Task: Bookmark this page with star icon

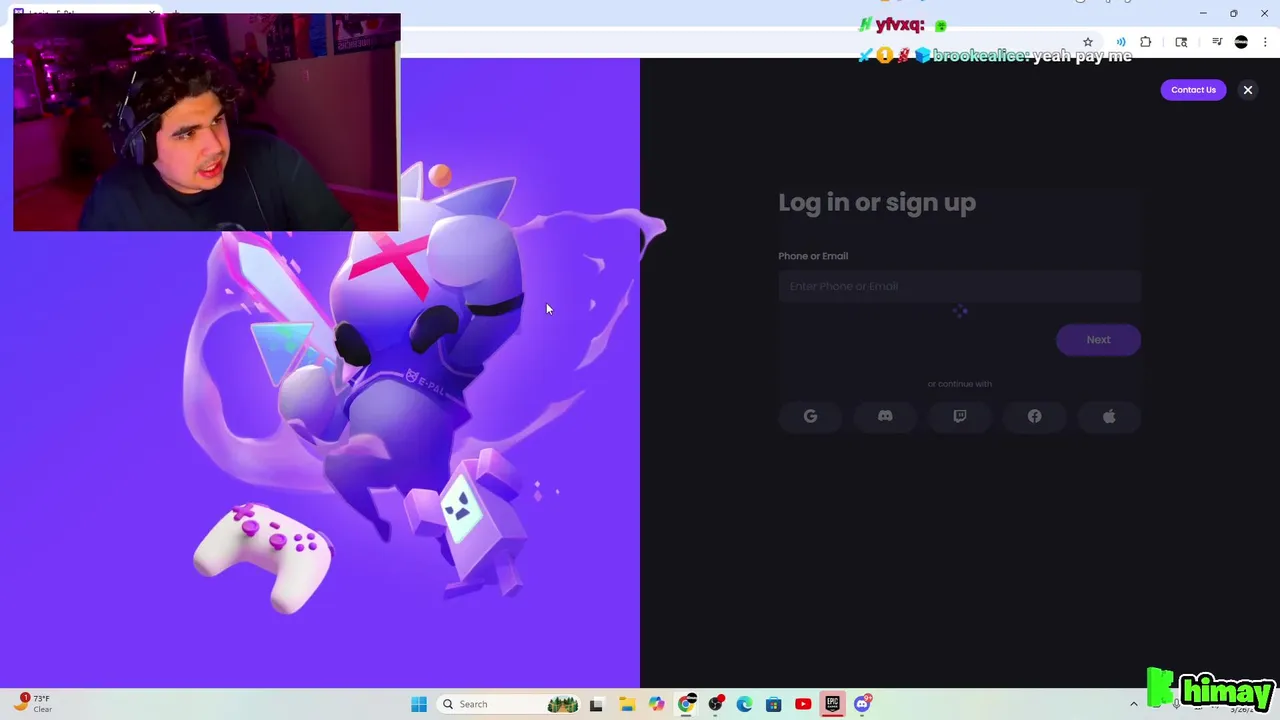Action: (1088, 42)
